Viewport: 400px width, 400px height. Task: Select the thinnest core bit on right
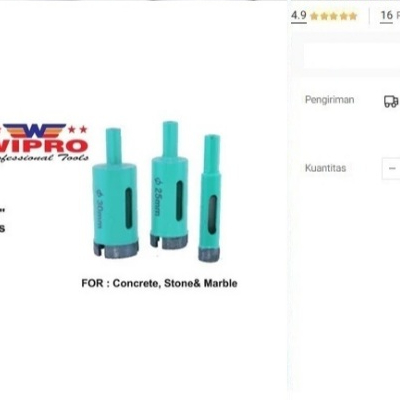point(210,198)
